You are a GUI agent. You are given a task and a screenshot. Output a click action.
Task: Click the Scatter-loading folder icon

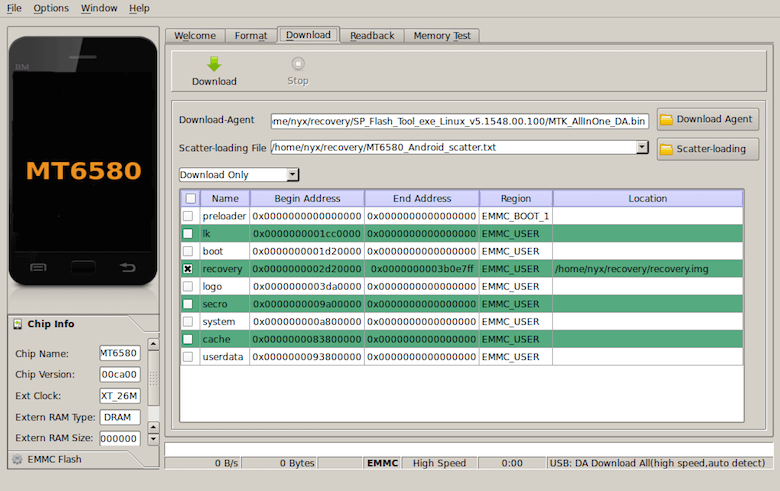pyautogui.click(x=666, y=149)
